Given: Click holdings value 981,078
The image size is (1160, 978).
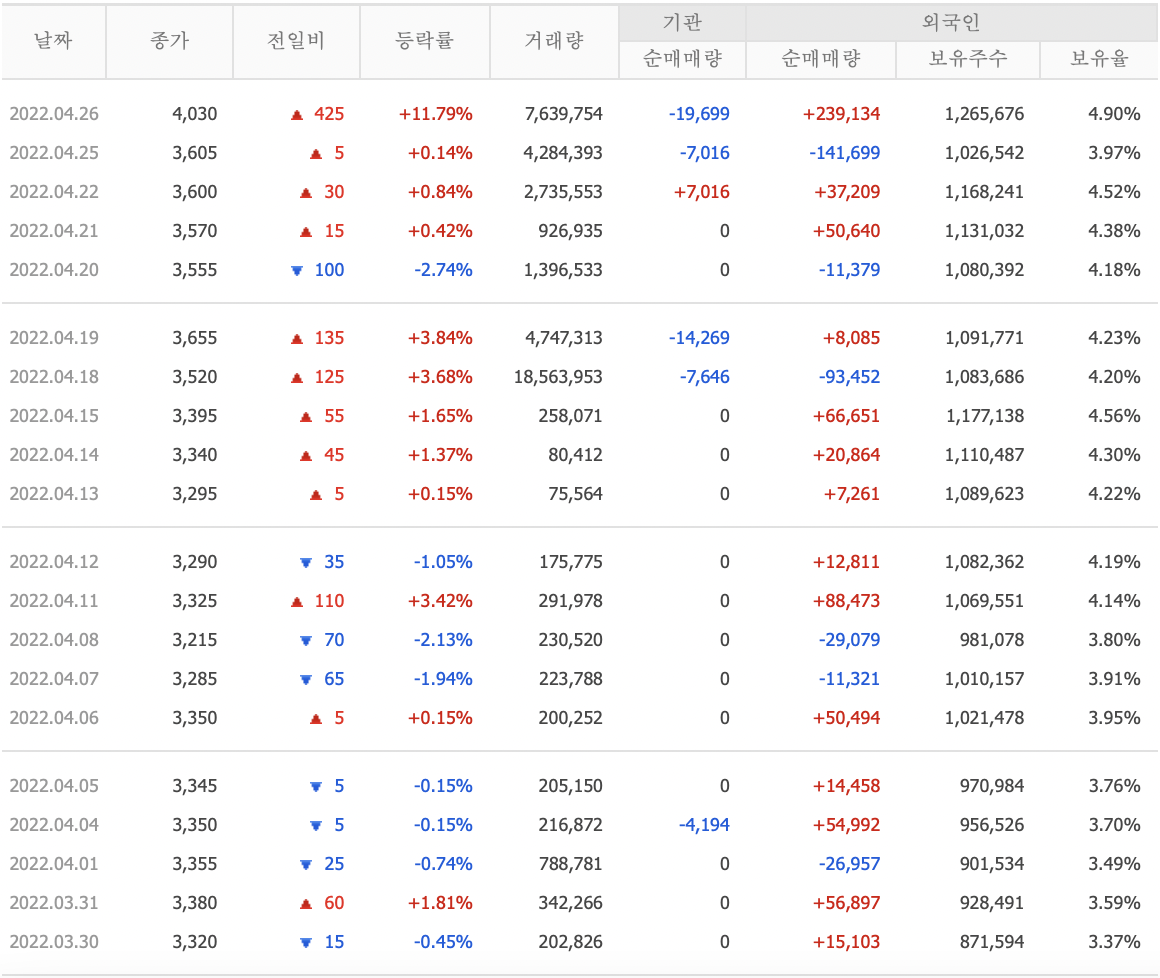Looking at the screenshot, I should (992, 640).
